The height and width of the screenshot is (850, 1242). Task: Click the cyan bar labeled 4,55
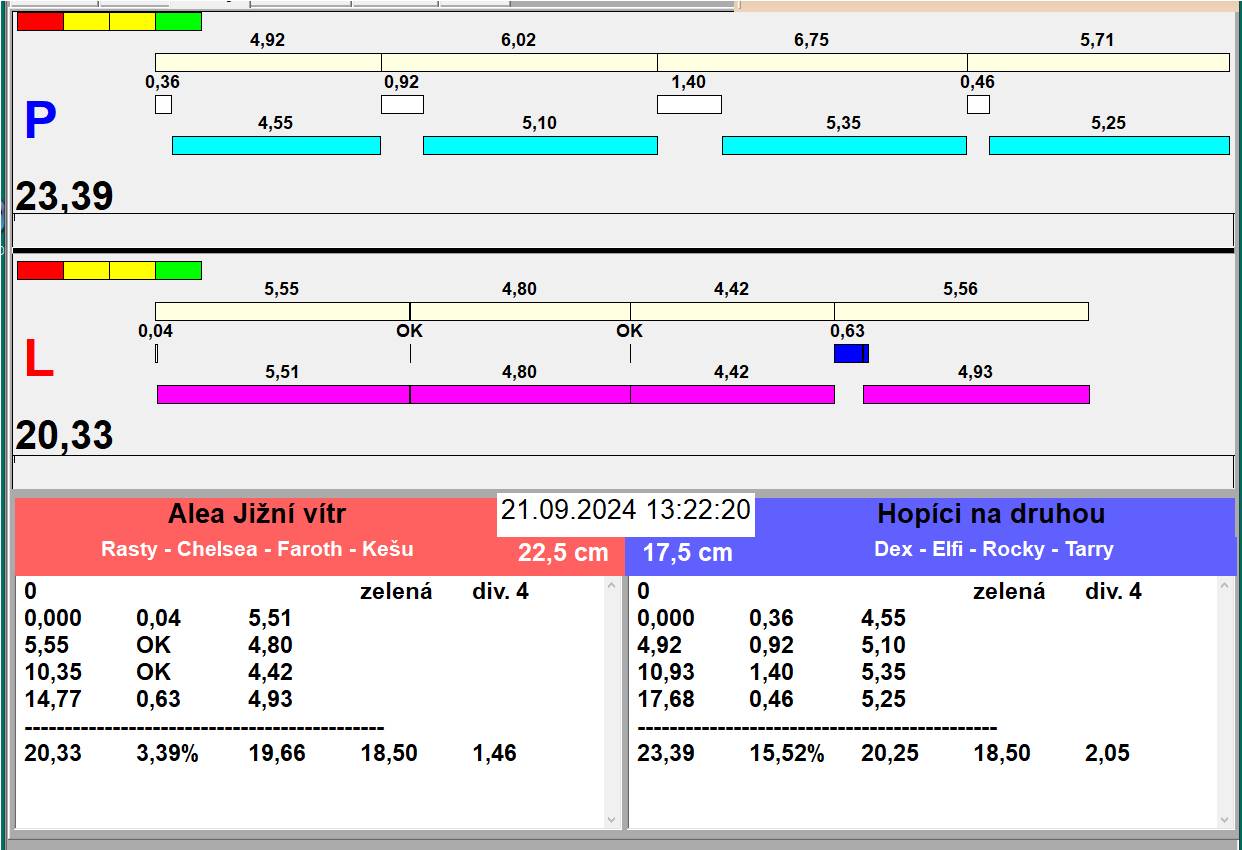[x=276, y=145]
